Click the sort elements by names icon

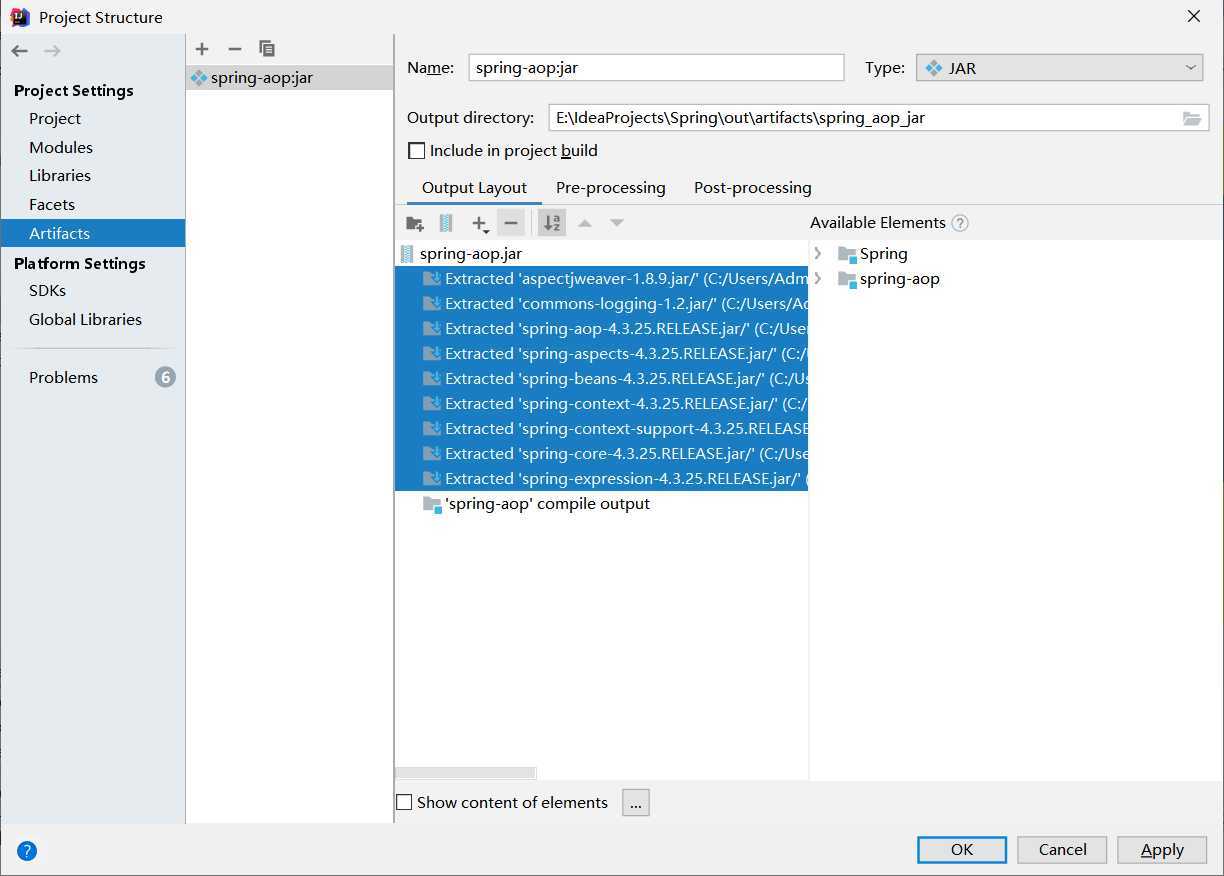[x=551, y=223]
